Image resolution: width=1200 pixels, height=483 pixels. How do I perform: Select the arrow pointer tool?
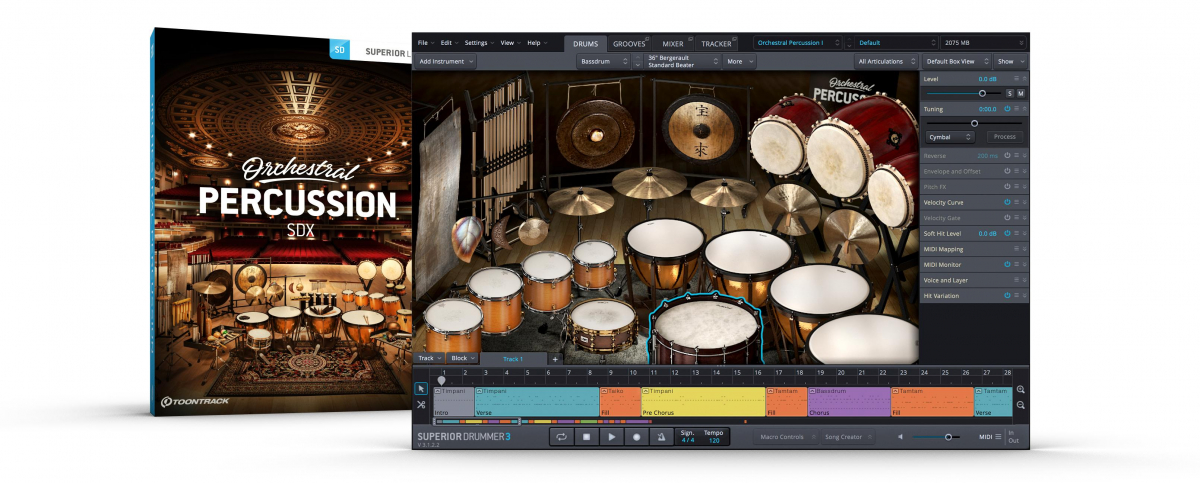pyautogui.click(x=421, y=388)
